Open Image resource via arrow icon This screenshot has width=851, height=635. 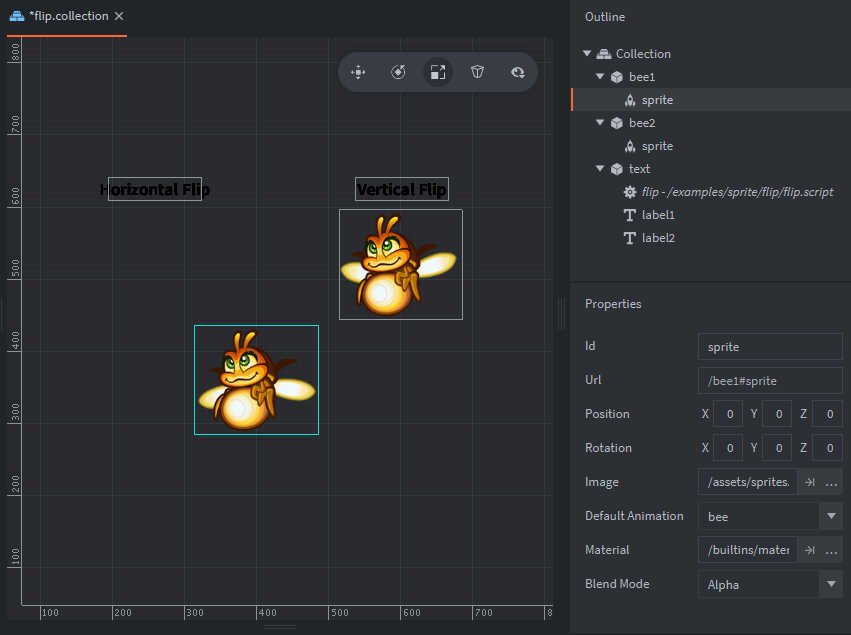pos(810,482)
